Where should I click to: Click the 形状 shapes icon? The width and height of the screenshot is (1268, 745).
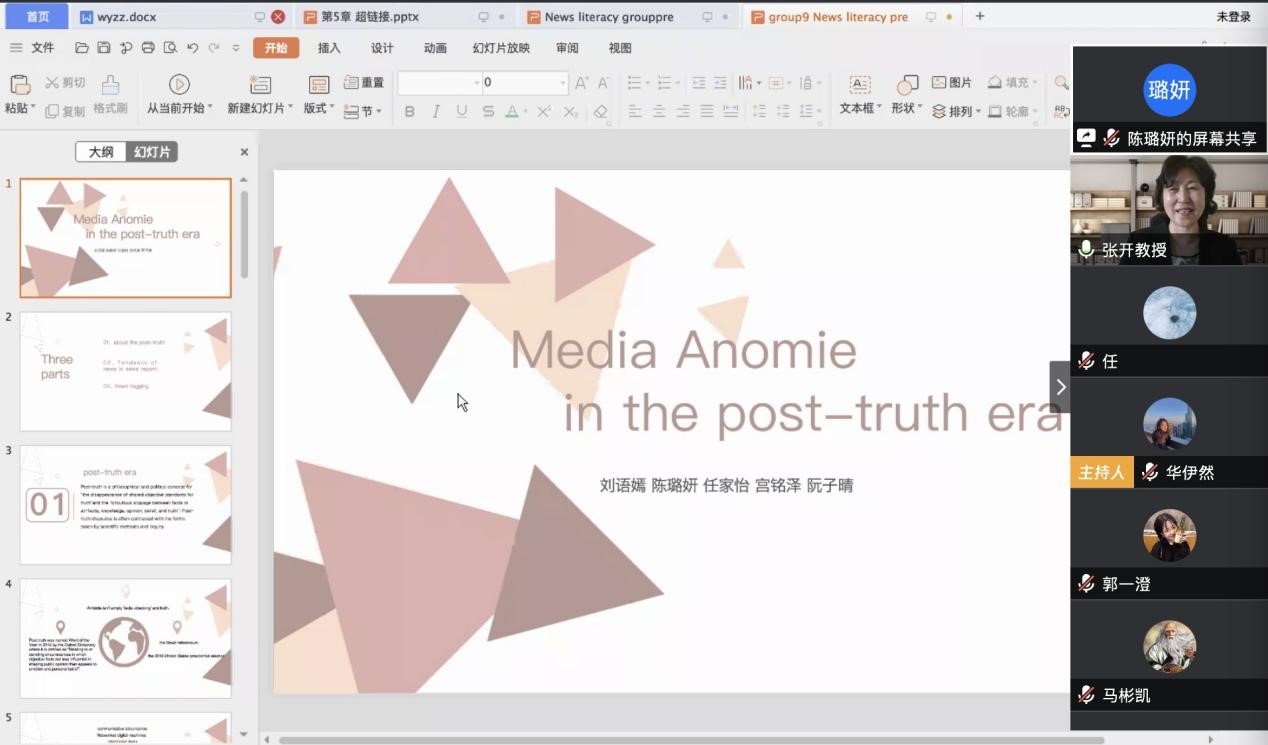pyautogui.click(x=907, y=85)
